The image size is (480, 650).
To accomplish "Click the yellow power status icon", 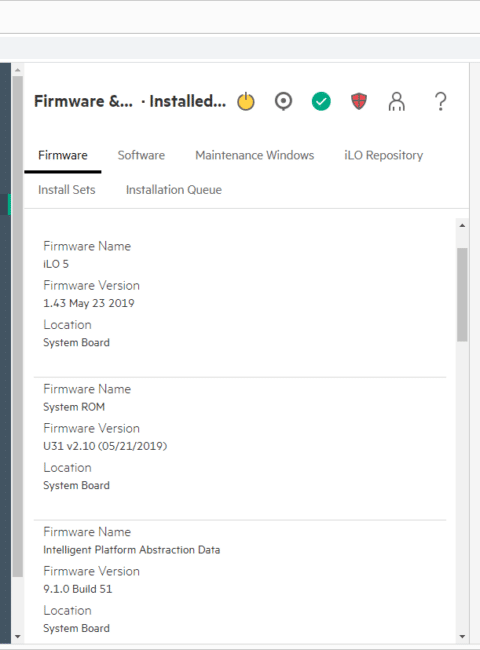I will (x=246, y=102).
